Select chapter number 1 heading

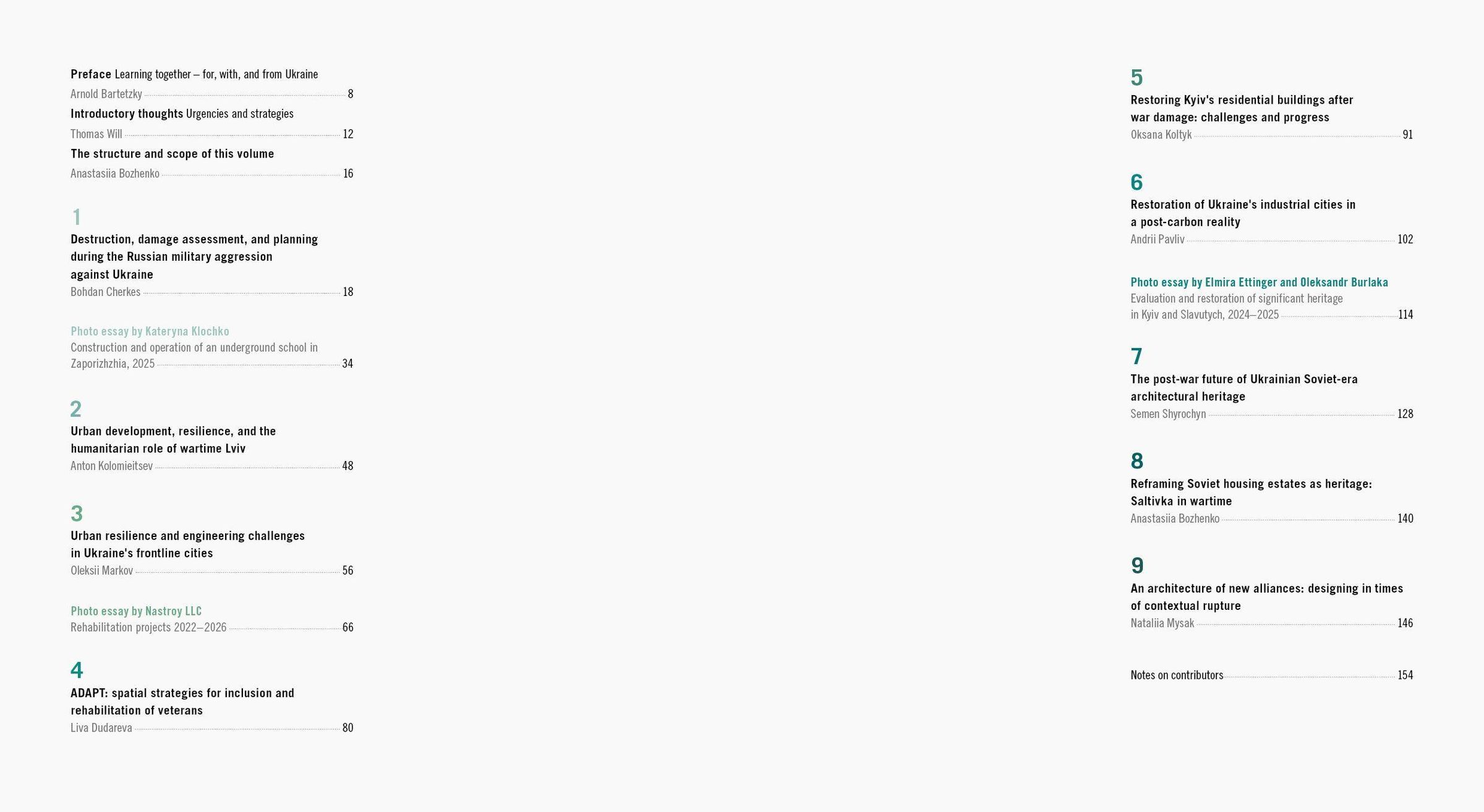(76, 217)
